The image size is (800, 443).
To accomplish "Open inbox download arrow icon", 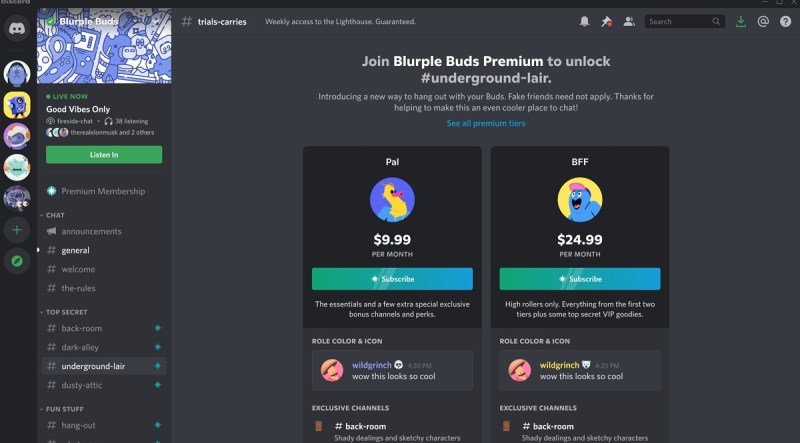I will pos(741,21).
